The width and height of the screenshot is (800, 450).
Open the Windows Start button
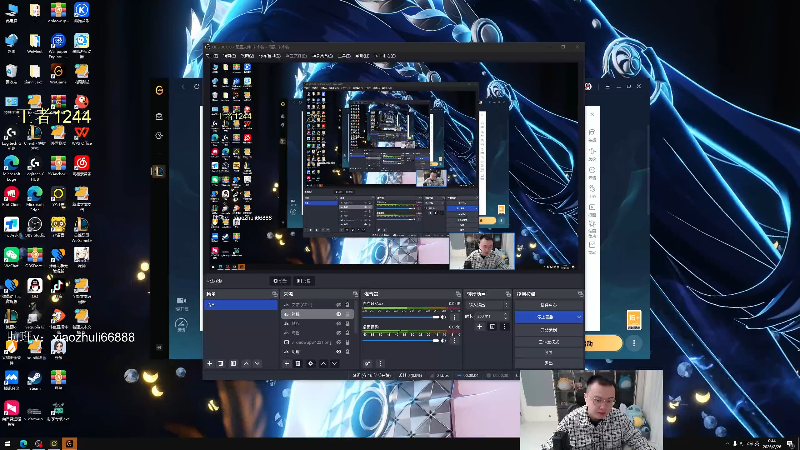click(x=7, y=444)
